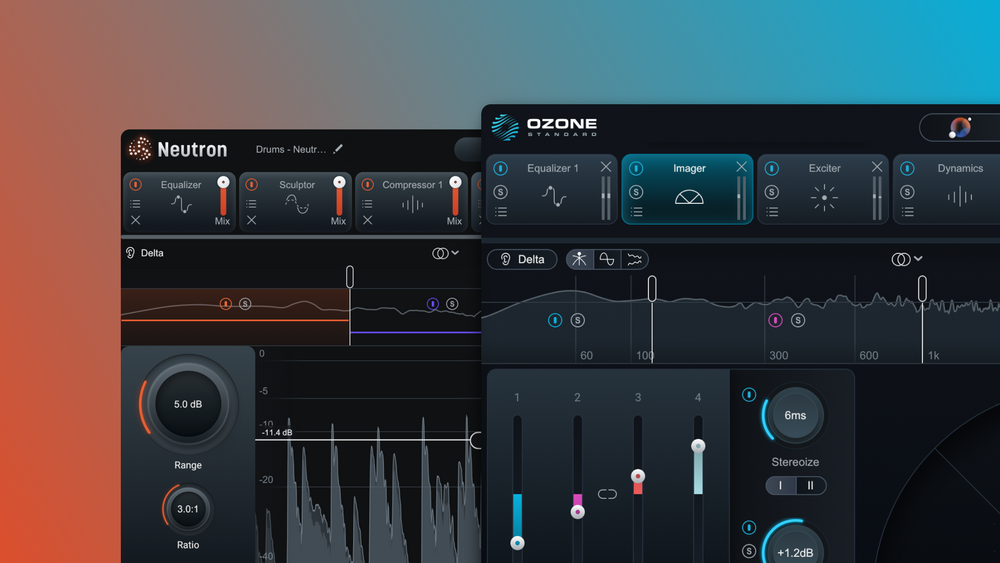Remove the Neutron Sculptor module

coord(251,220)
